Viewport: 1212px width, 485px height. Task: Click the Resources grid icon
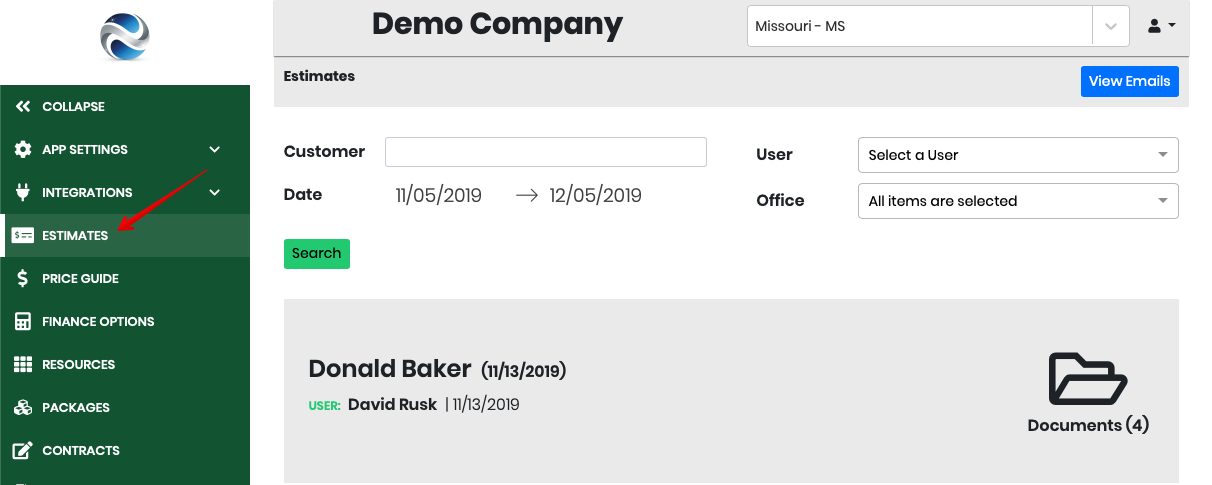pyautogui.click(x=23, y=364)
